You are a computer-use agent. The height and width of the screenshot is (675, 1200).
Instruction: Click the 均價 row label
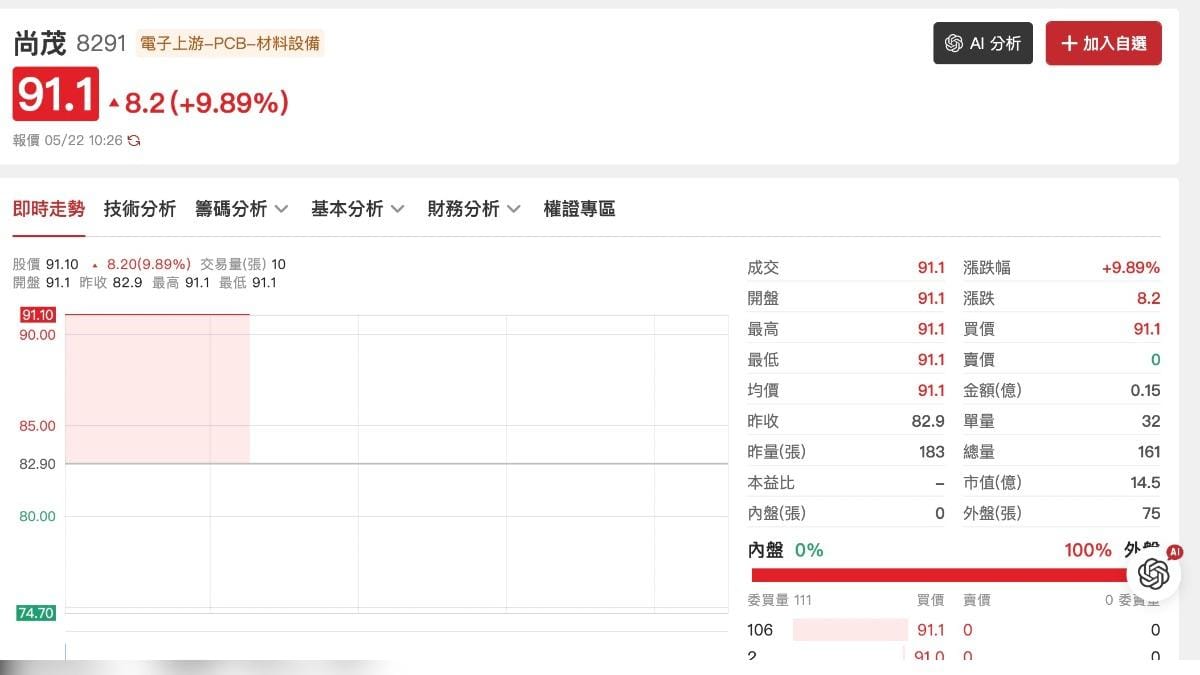coord(763,390)
